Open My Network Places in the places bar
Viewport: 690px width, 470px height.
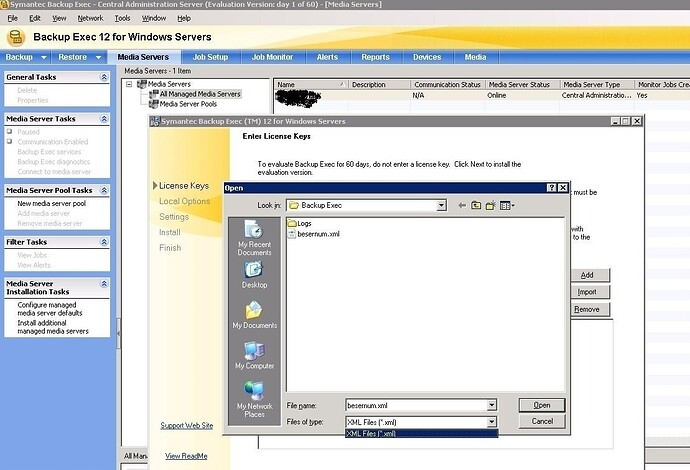point(254,399)
